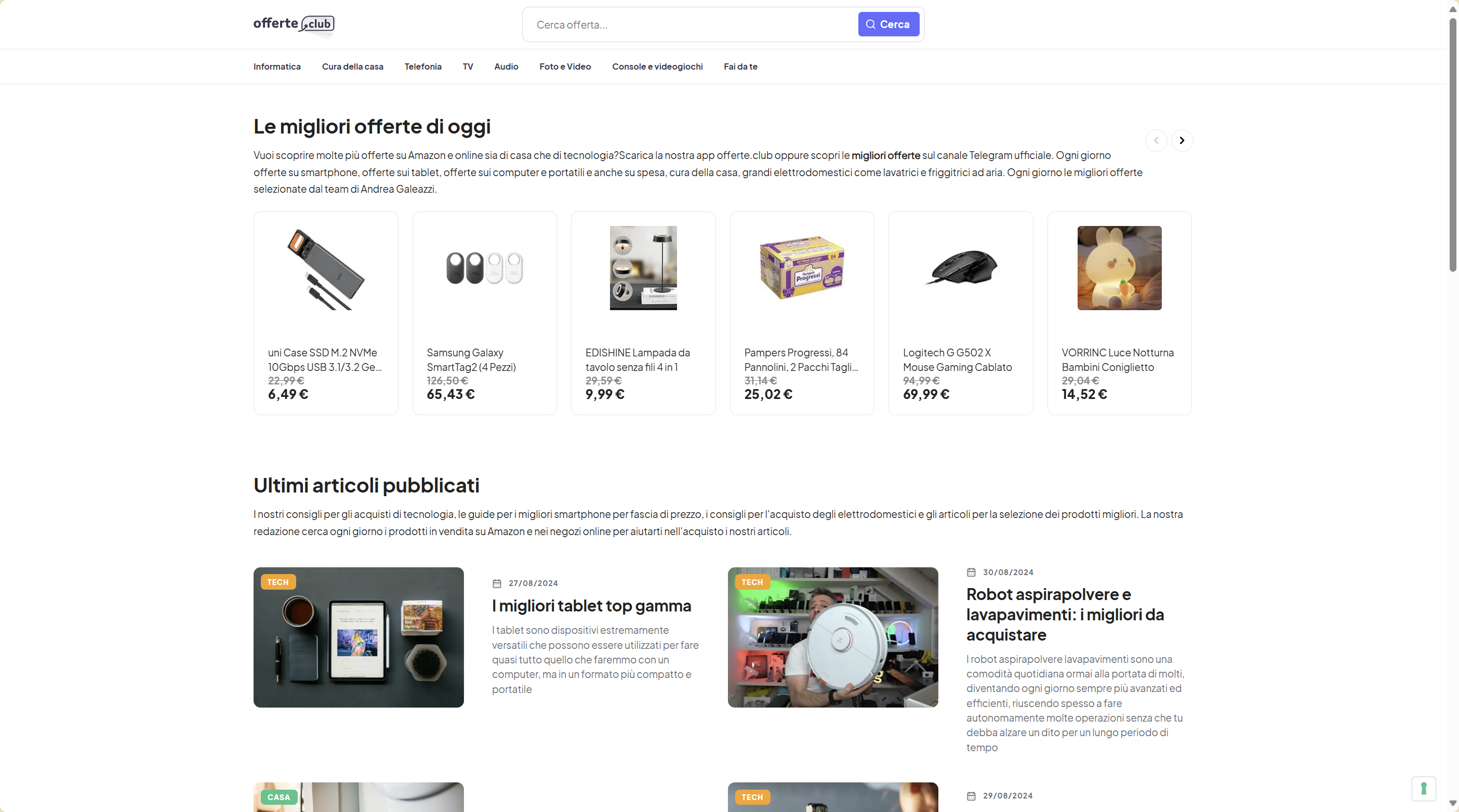Click the green floating icon bottom right
Screen dimensions: 1459x812
[1423, 788]
